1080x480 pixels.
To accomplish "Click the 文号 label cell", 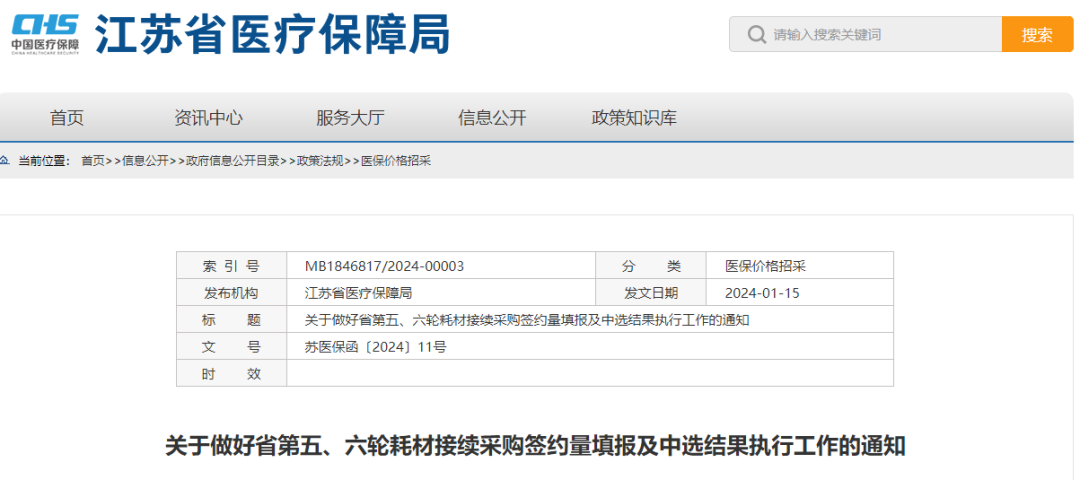I will (x=231, y=347).
